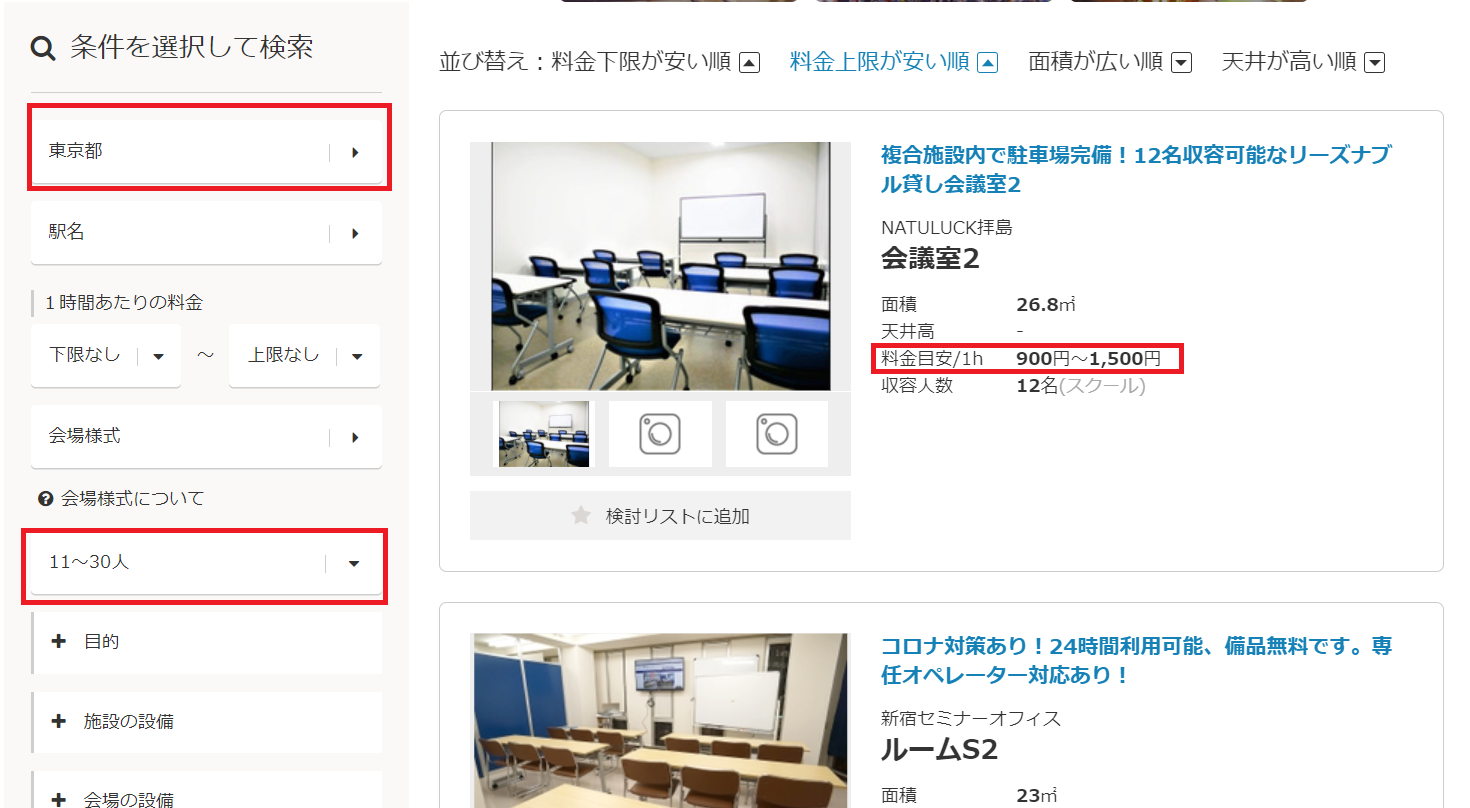
Task: Click the down arrow icon next to 面積が広い順
Action: coord(1181,63)
